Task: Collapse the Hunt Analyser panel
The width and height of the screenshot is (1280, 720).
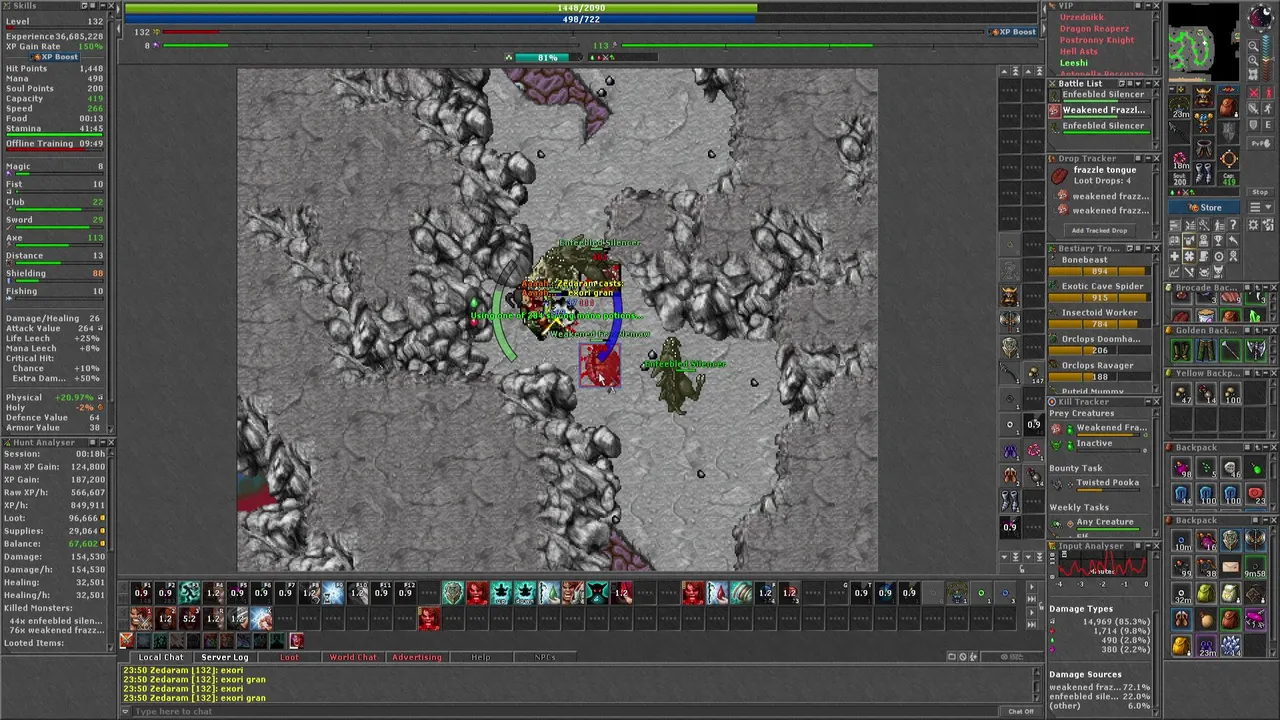Action: click(x=101, y=442)
